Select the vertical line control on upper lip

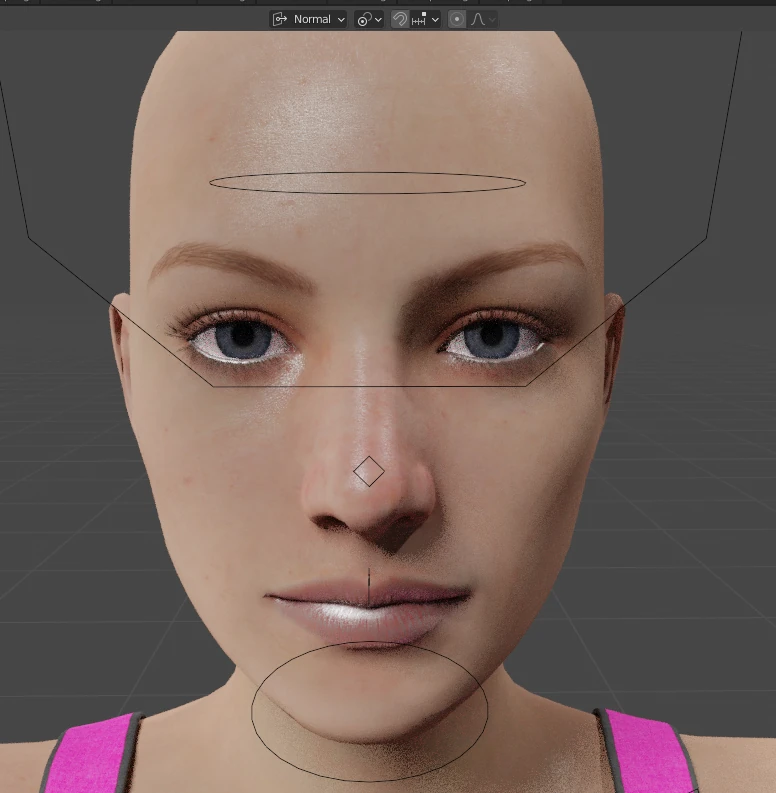[369, 587]
